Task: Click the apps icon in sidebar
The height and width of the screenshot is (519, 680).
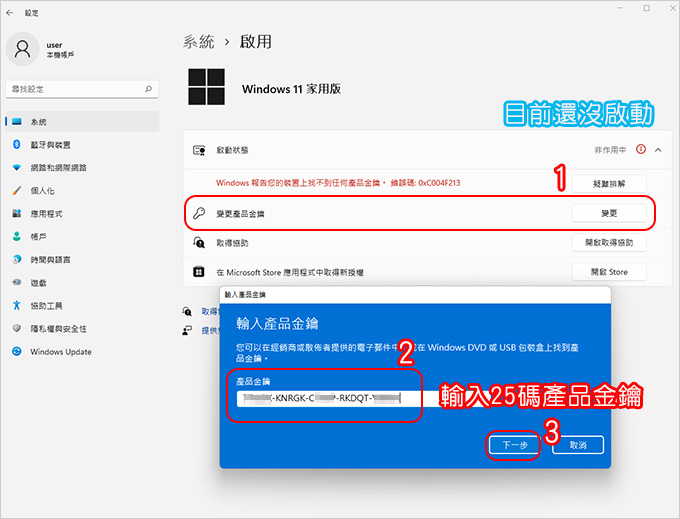Action: click(x=17, y=213)
